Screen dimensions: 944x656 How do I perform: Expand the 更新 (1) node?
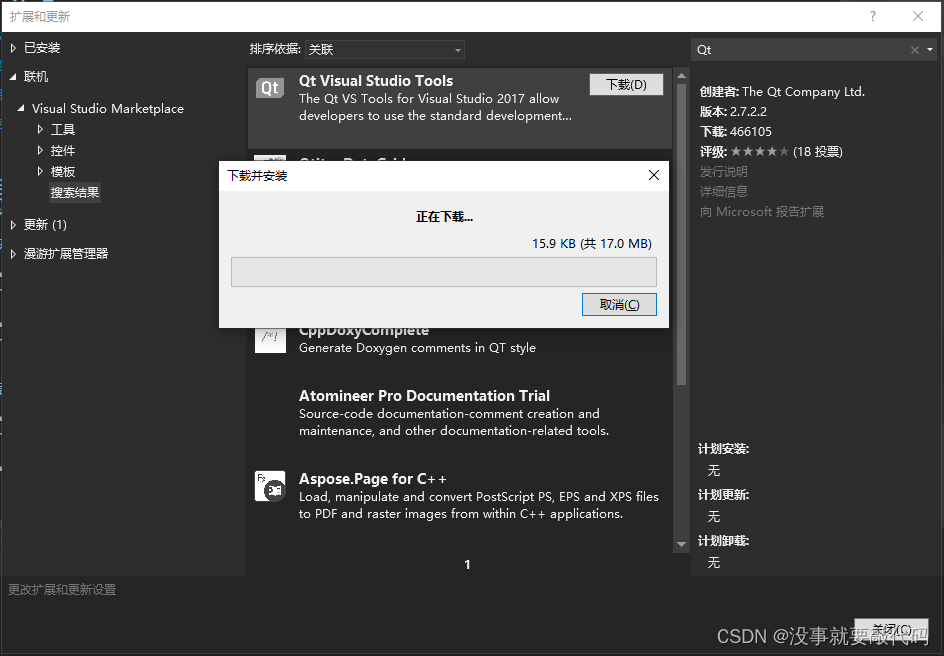[13, 225]
